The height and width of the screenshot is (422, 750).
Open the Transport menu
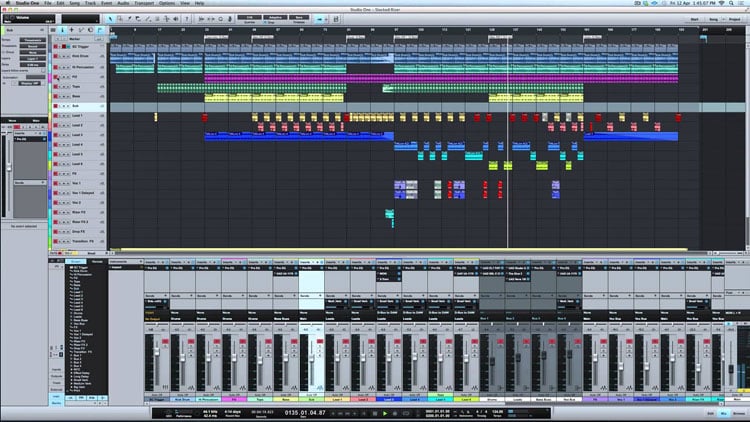[144, 3]
